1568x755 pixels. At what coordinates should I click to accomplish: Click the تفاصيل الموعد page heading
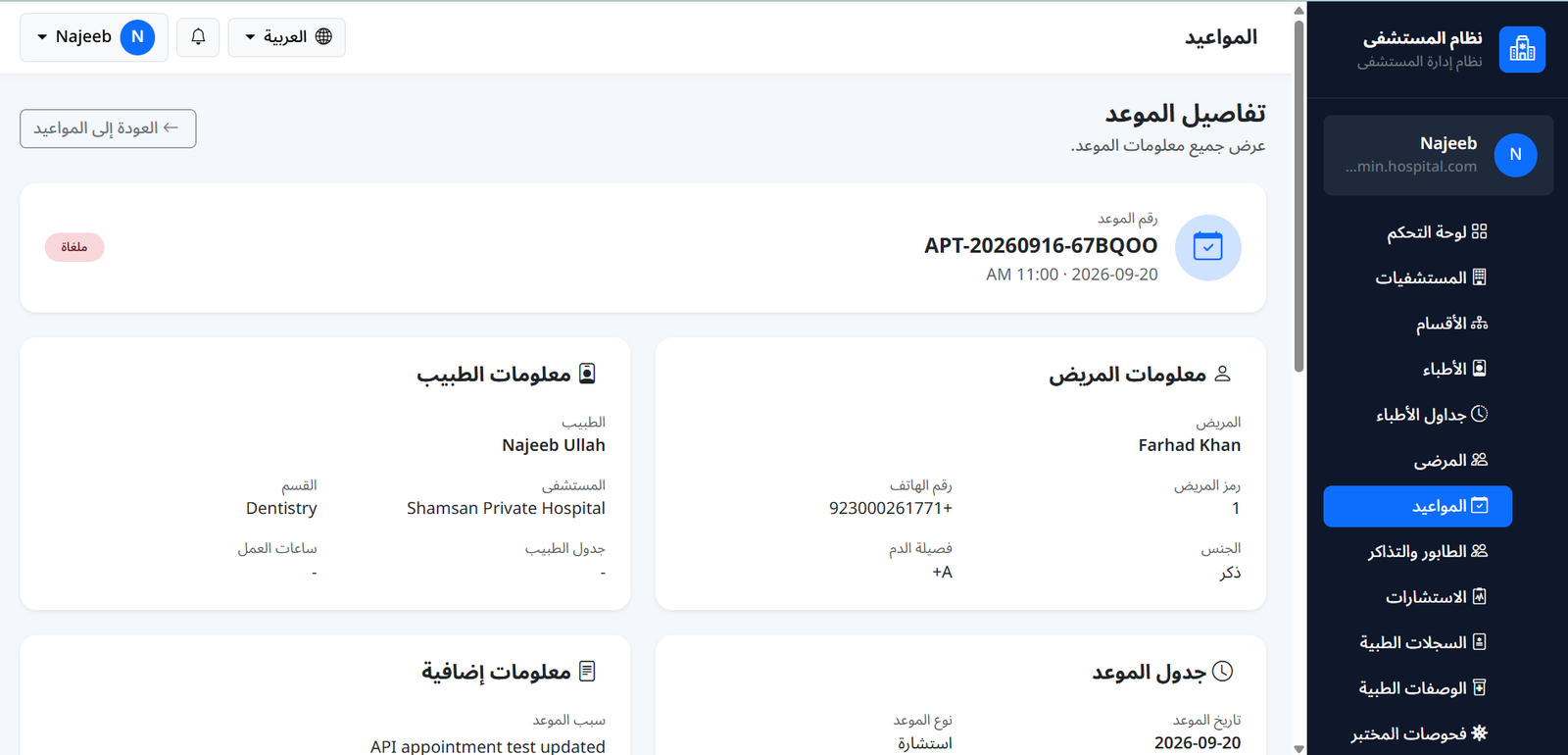[x=1185, y=114]
